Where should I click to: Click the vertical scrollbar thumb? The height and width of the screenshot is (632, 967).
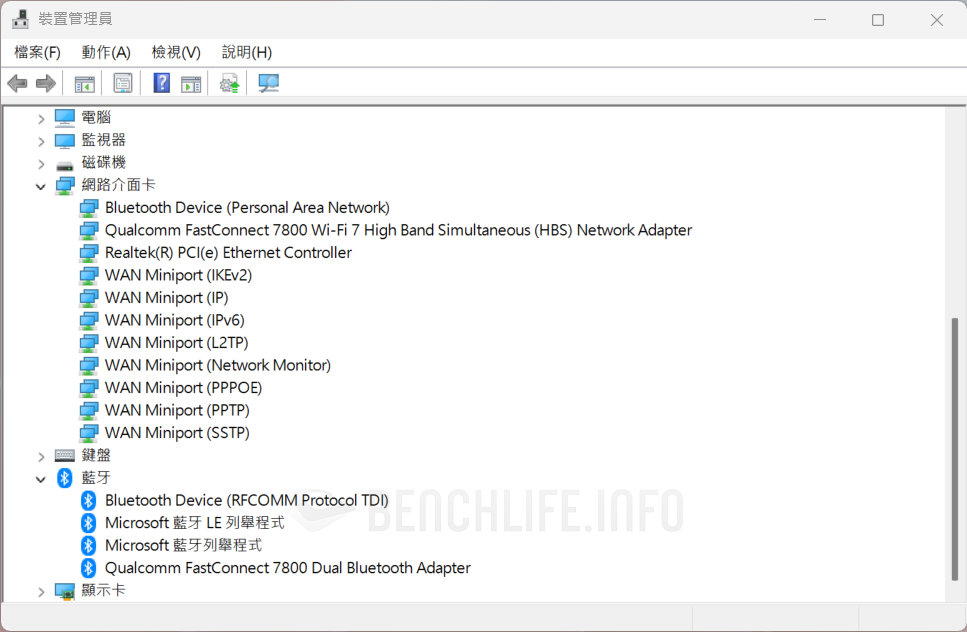[x=955, y=449]
